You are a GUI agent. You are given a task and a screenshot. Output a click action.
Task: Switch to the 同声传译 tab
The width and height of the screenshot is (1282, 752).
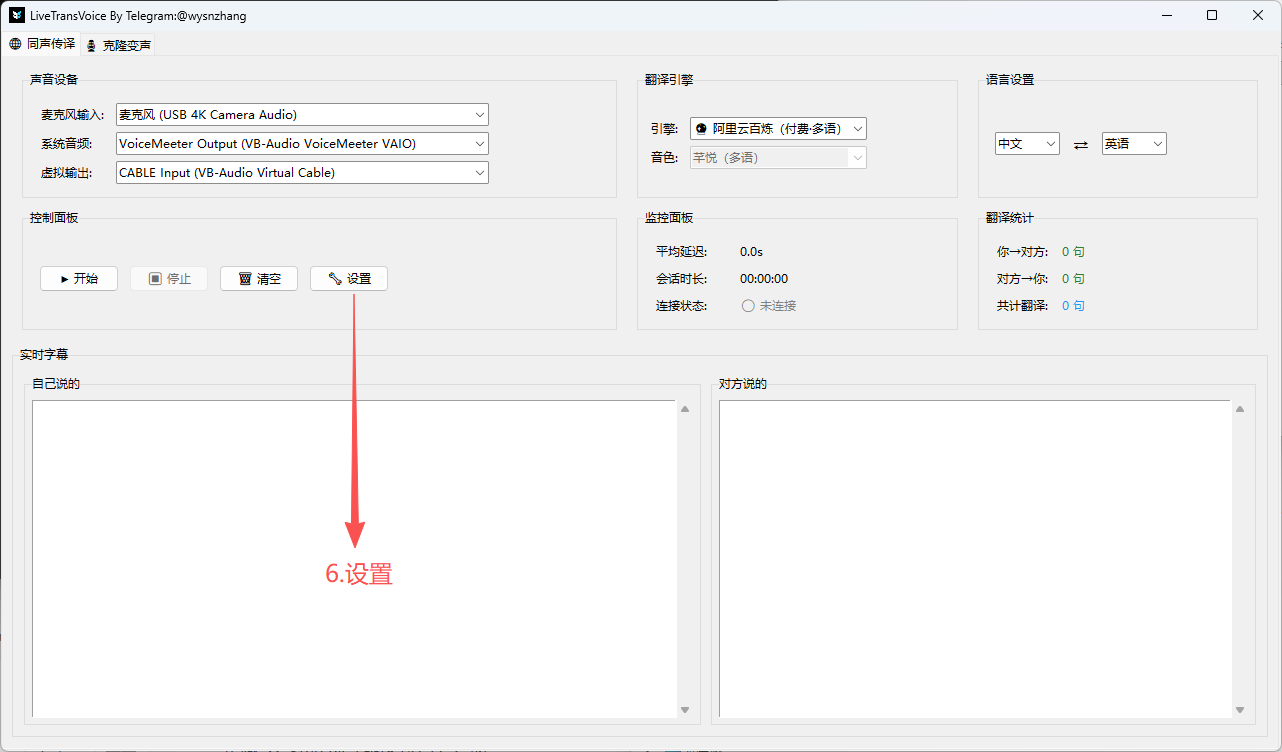[x=42, y=44]
